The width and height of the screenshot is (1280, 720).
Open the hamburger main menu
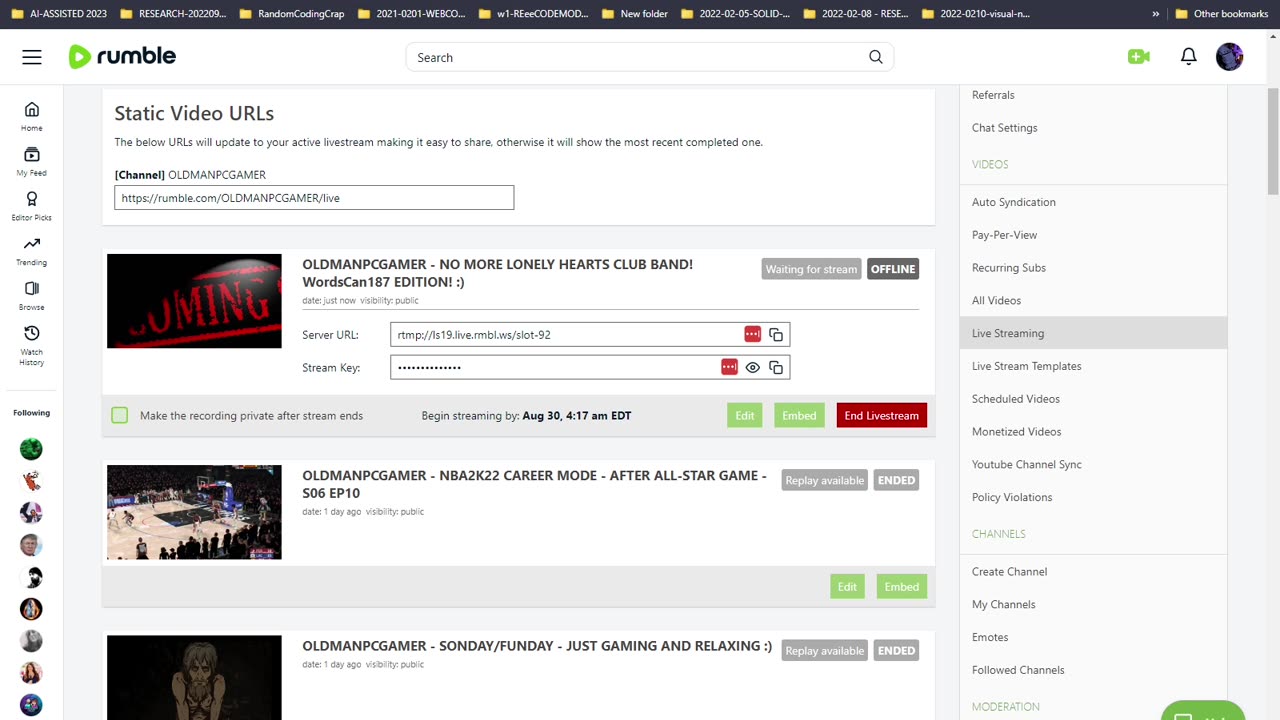(32, 57)
